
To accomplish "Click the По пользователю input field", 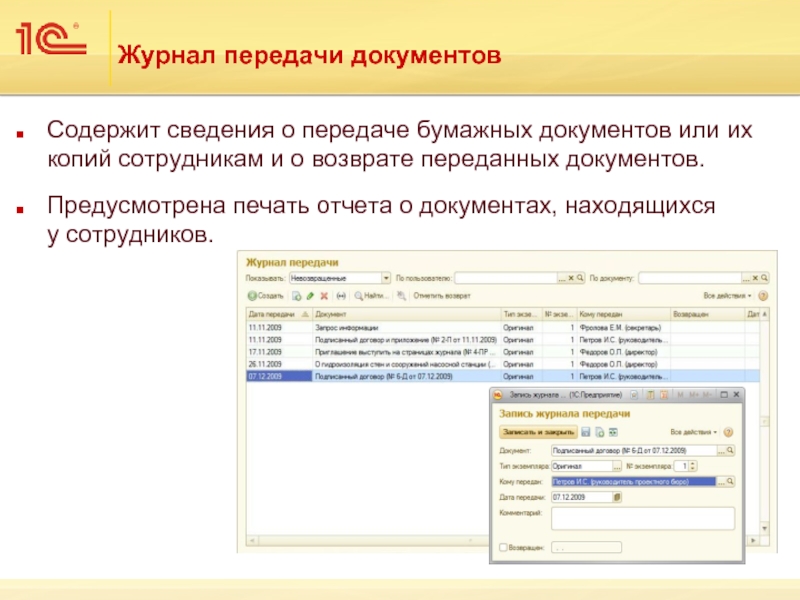I will tap(506, 278).
